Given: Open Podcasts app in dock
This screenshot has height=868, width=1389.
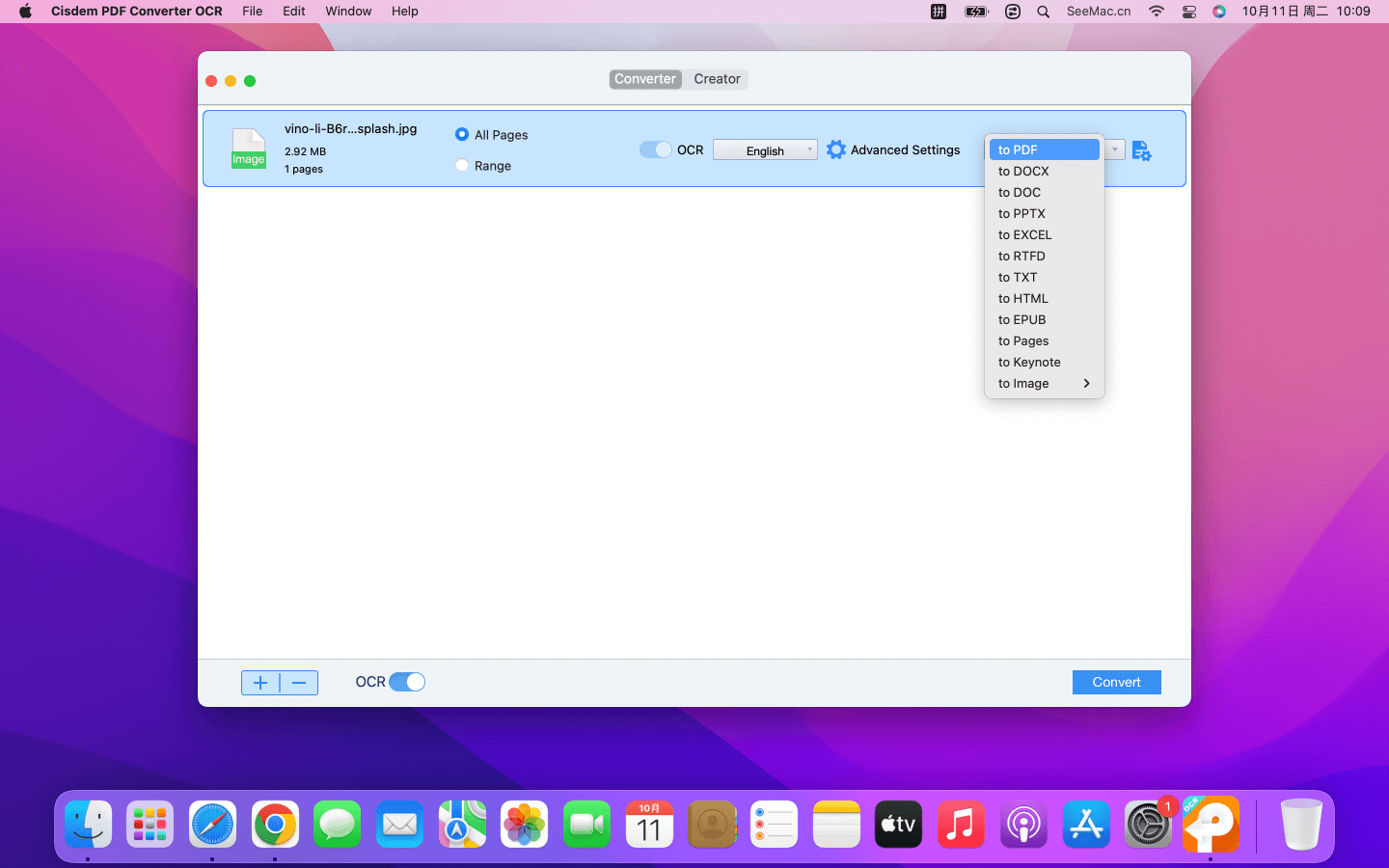Looking at the screenshot, I should [x=1023, y=825].
